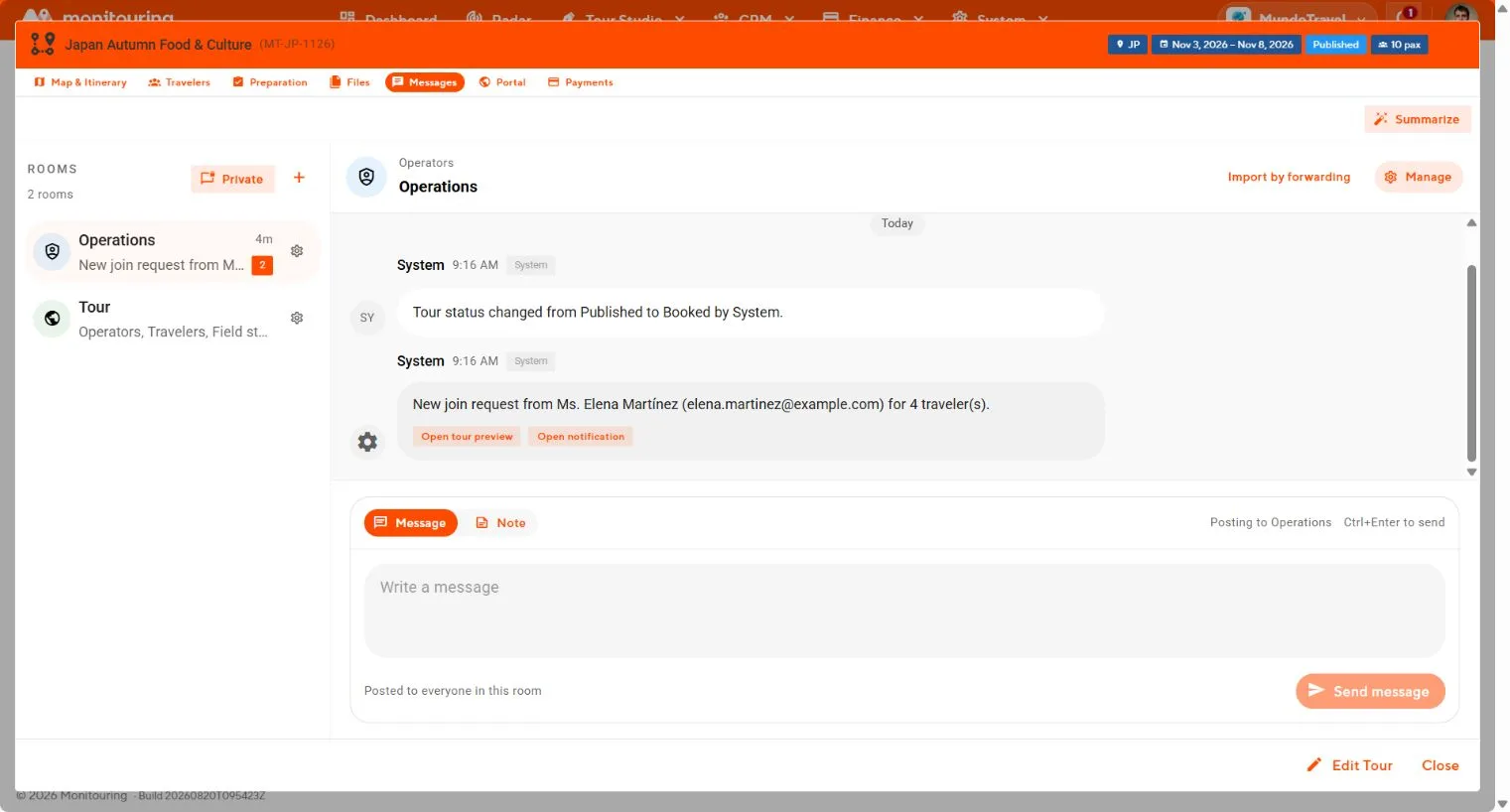Toggle the Private room filter

232,179
